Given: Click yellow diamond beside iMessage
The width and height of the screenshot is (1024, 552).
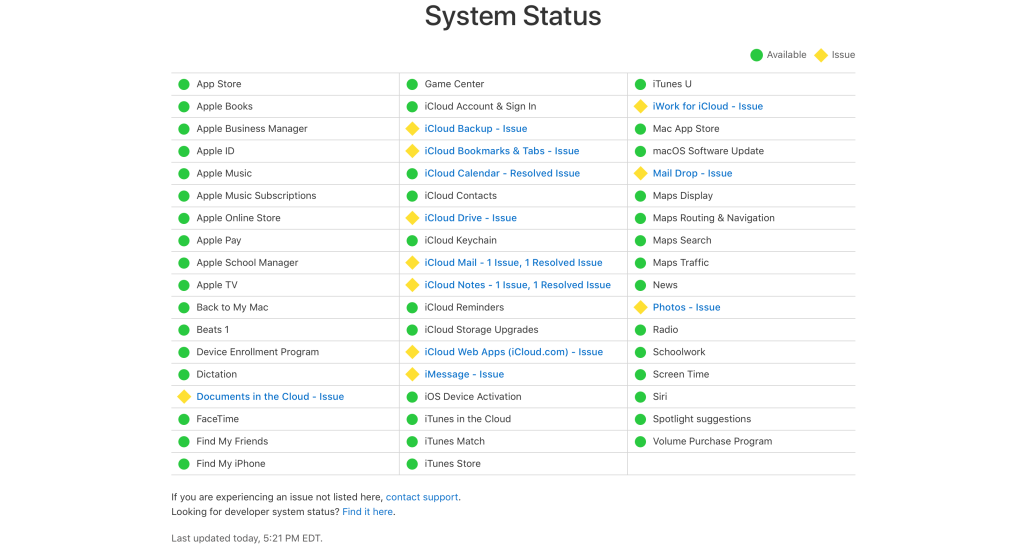Looking at the screenshot, I should click(x=412, y=374).
